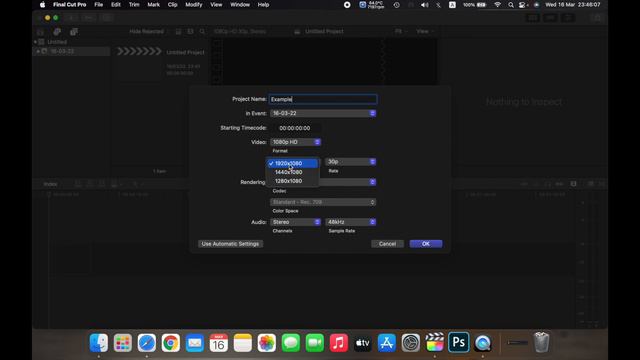Screen dimensions: 640x360
Task: Open Music from the dock
Action: [x=339, y=342]
